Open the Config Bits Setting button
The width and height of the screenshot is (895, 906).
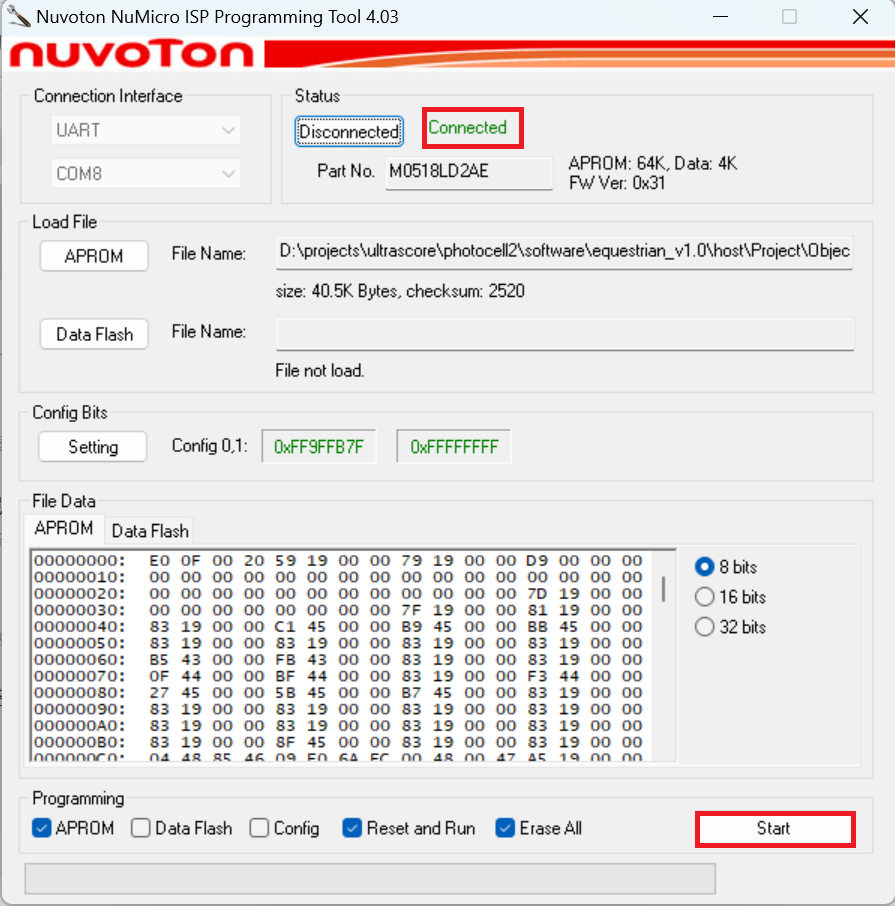(x=93, y=447)
